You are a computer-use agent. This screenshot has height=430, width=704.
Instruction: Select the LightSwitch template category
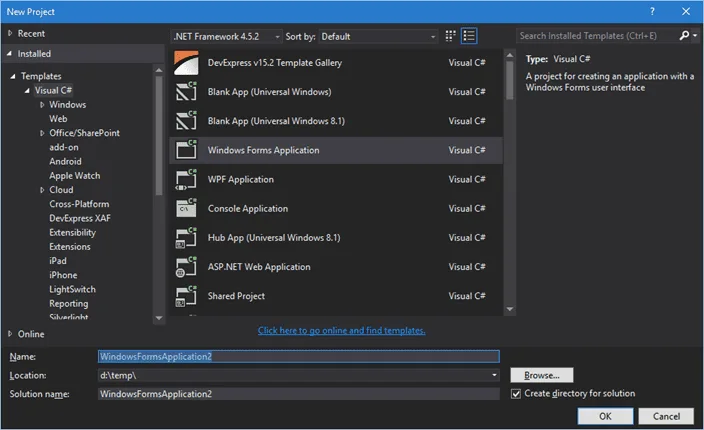72,290
